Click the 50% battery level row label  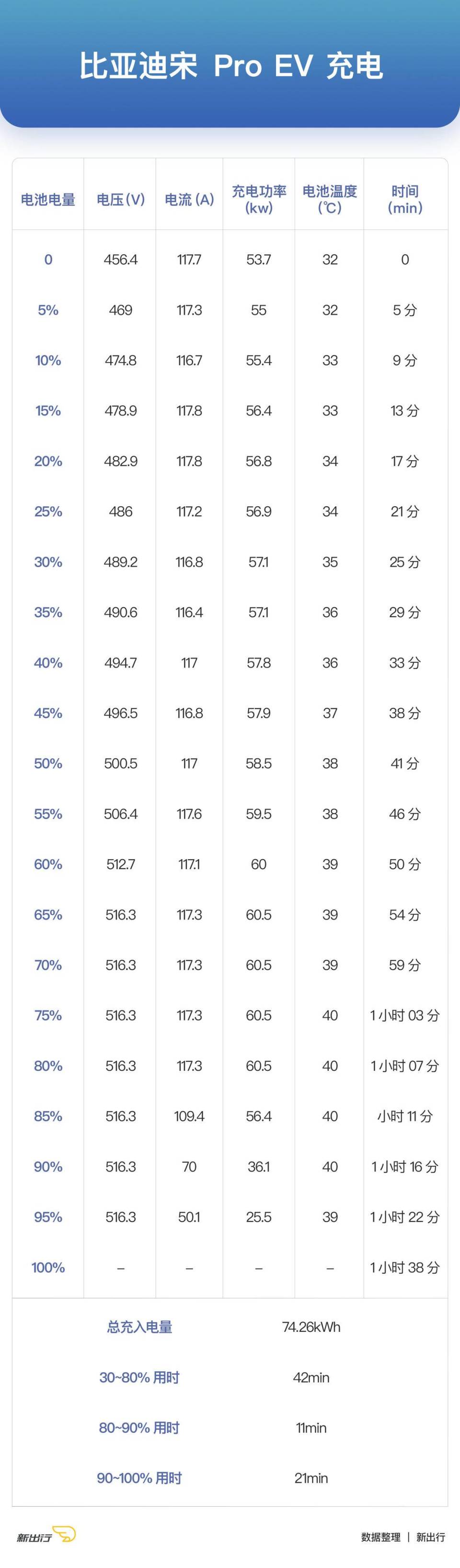click(x=48, y=763)
